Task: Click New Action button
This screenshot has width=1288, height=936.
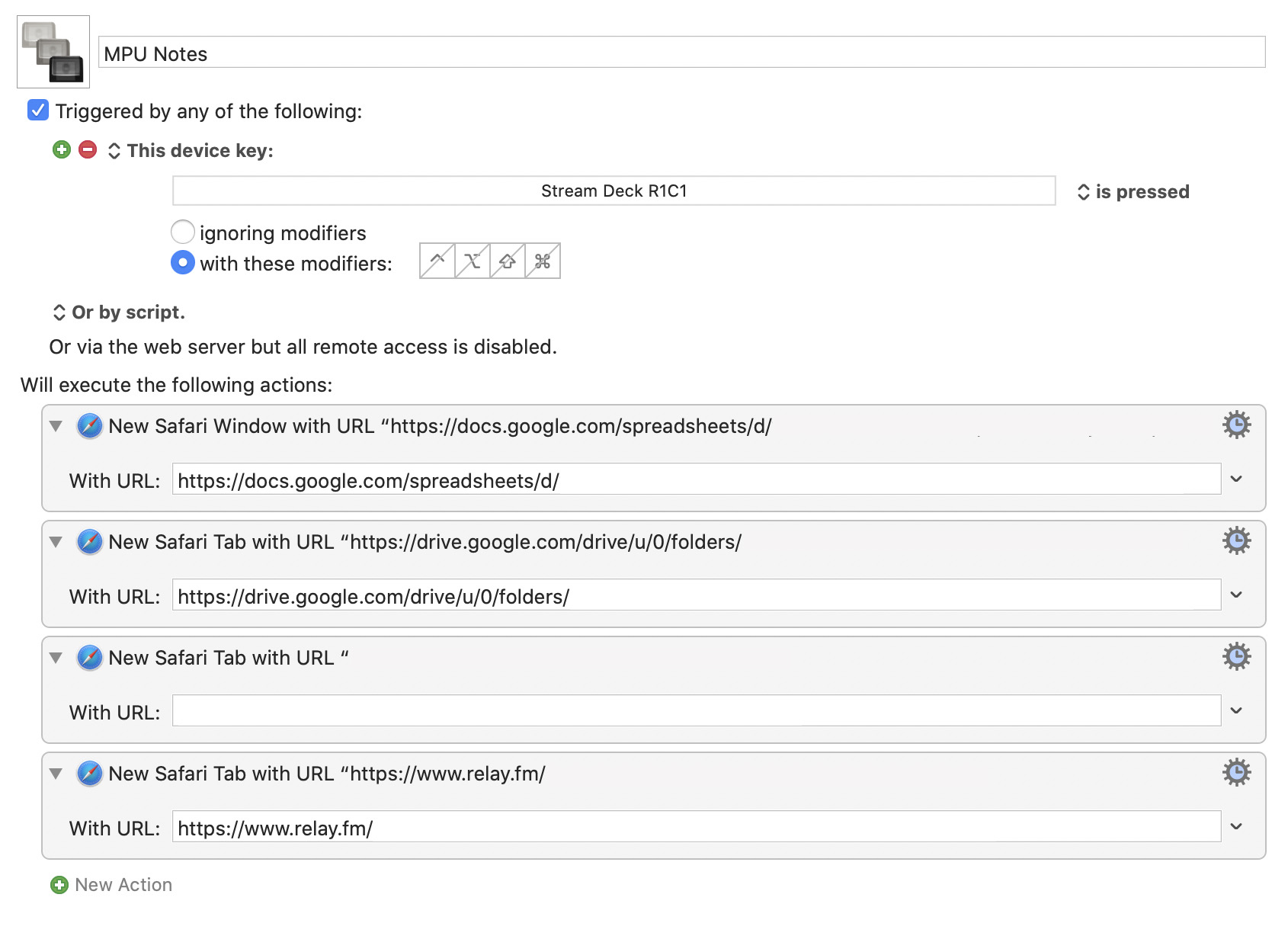Action: tap(111, 885)
